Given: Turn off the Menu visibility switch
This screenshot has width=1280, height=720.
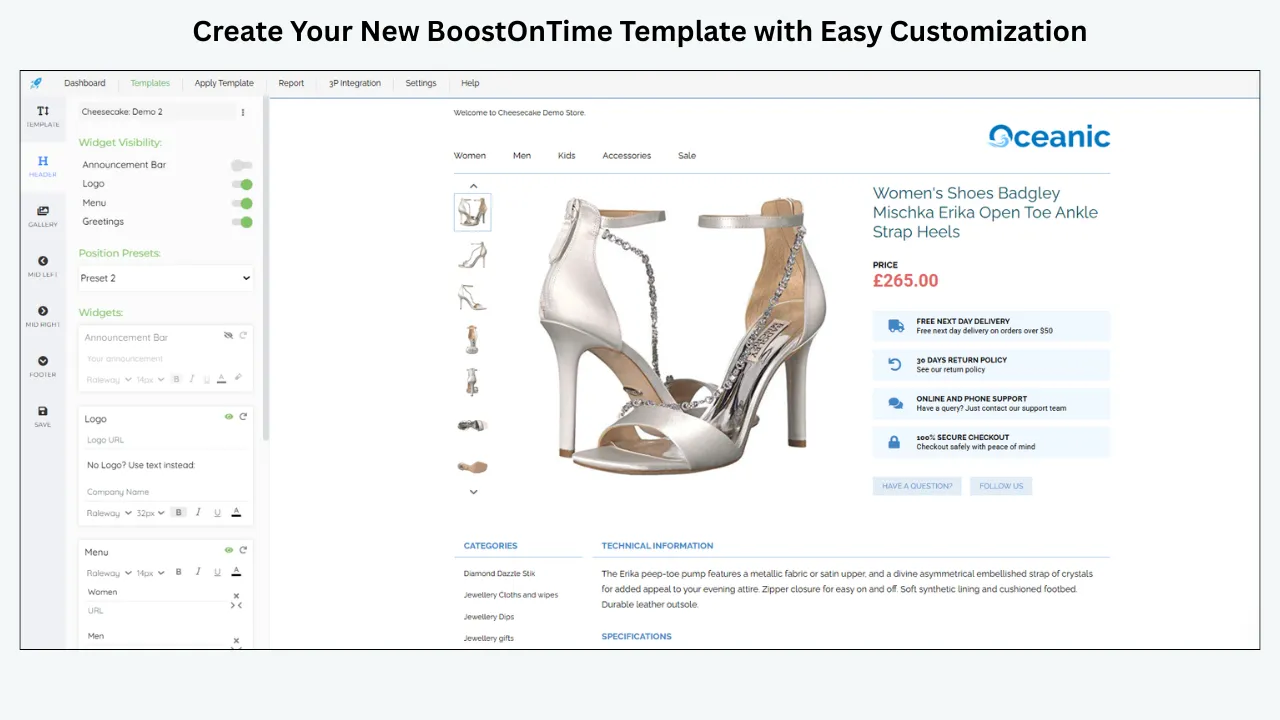Looking at the screenshot, I should coord(241,203).
